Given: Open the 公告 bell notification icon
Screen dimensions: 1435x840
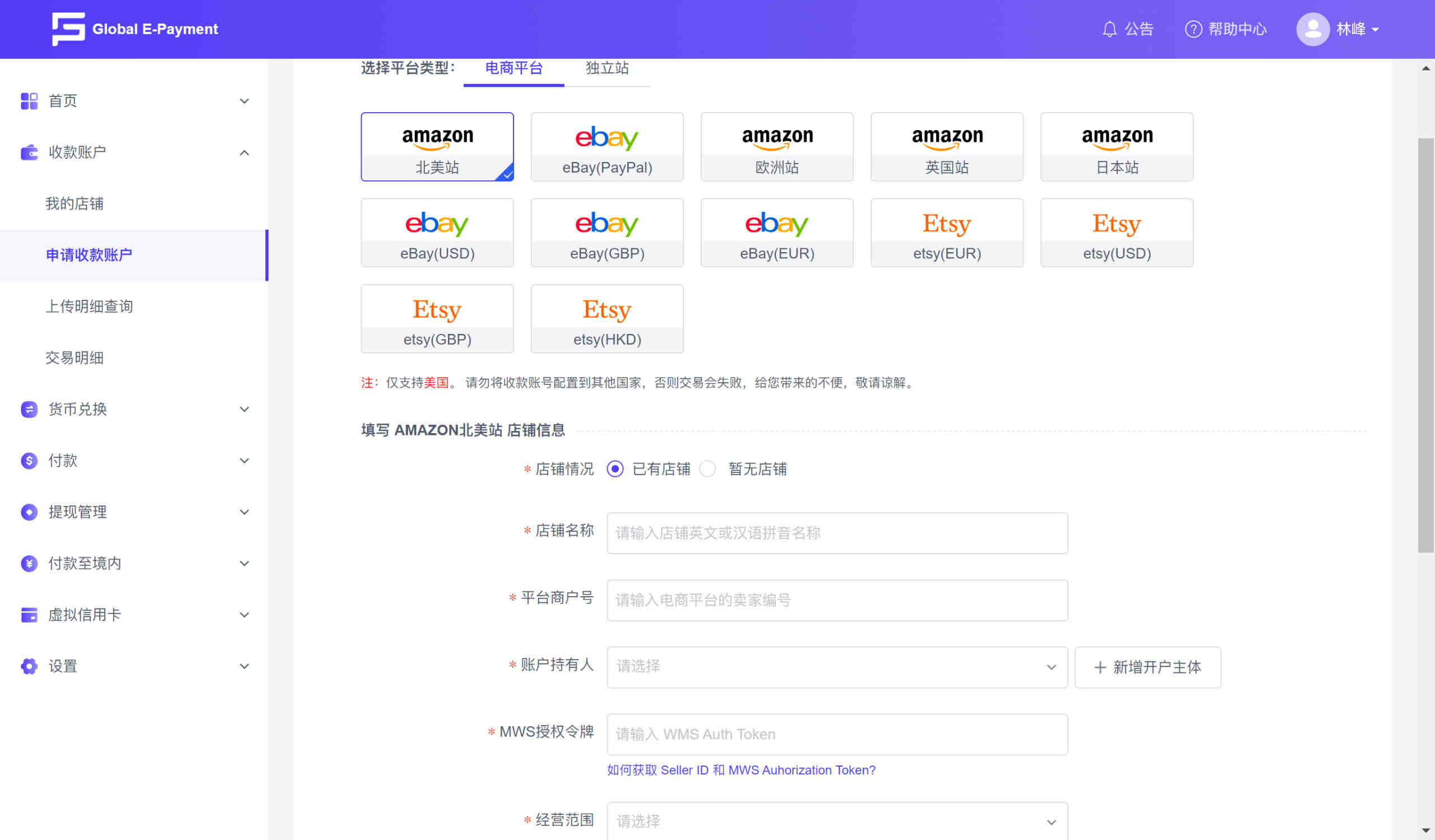Looking at the screenshot, I should pos(1109,29).
